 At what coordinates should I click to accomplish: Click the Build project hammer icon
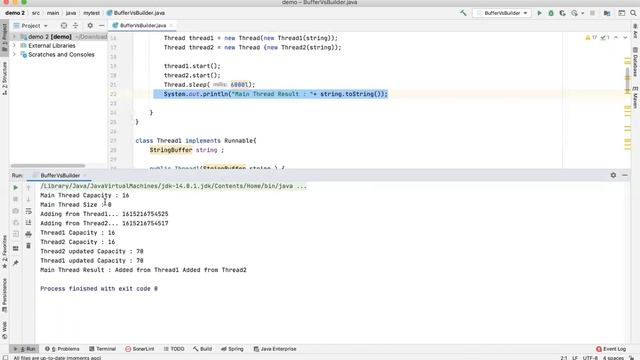point(463,13)
